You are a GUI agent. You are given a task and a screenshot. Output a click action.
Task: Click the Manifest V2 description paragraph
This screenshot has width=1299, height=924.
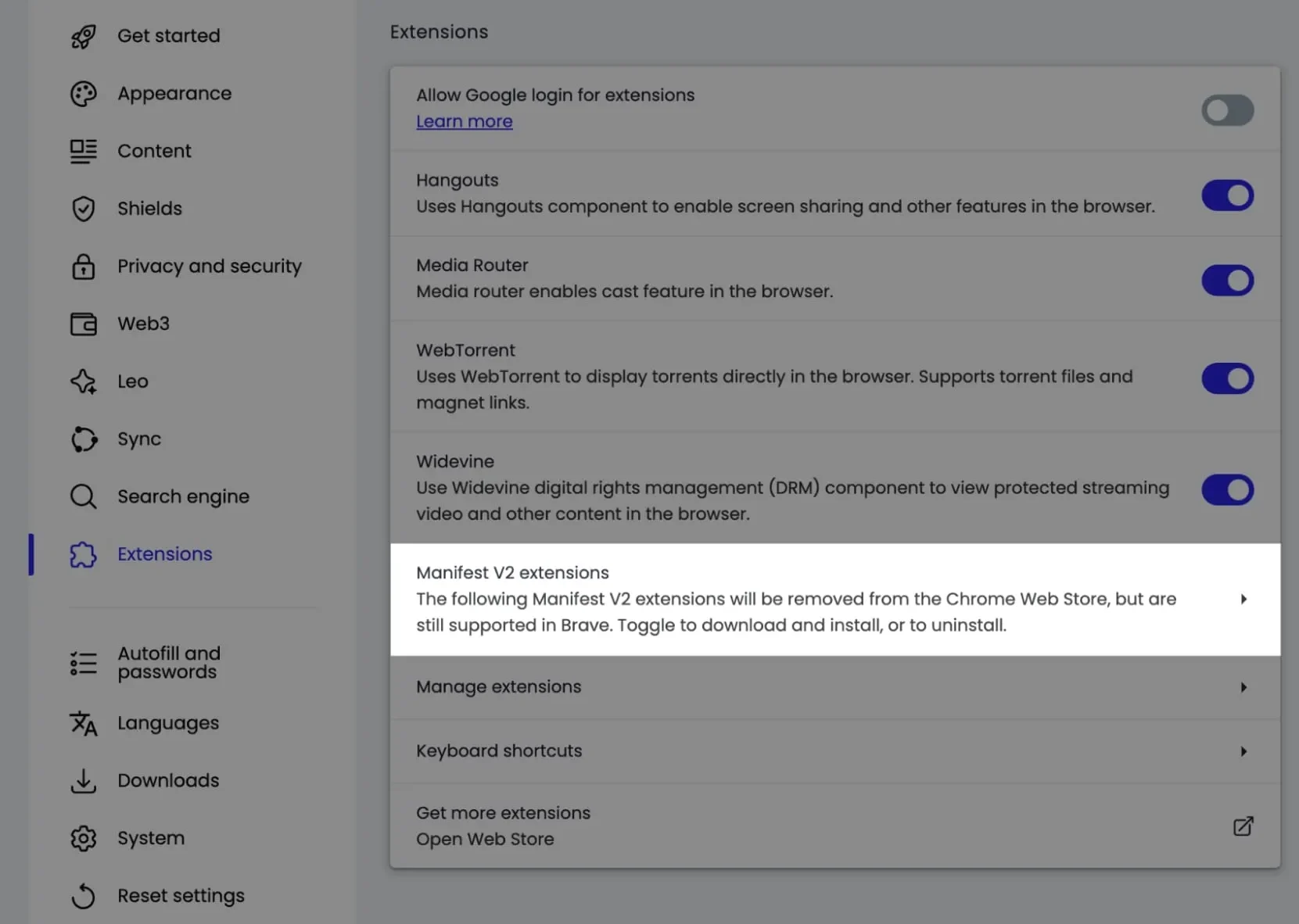coord(796,612)
